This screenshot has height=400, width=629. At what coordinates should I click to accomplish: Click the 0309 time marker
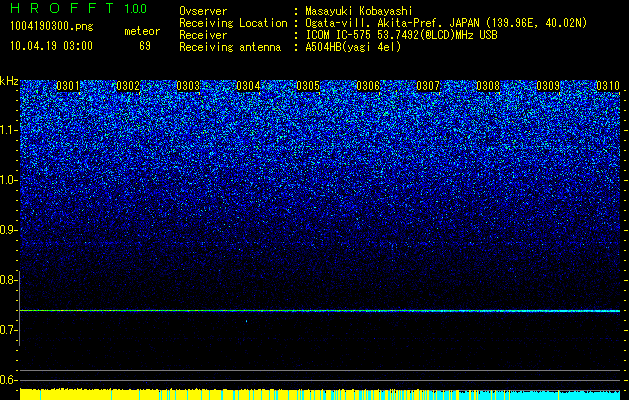pyautogui.click(x=548, y=86)
